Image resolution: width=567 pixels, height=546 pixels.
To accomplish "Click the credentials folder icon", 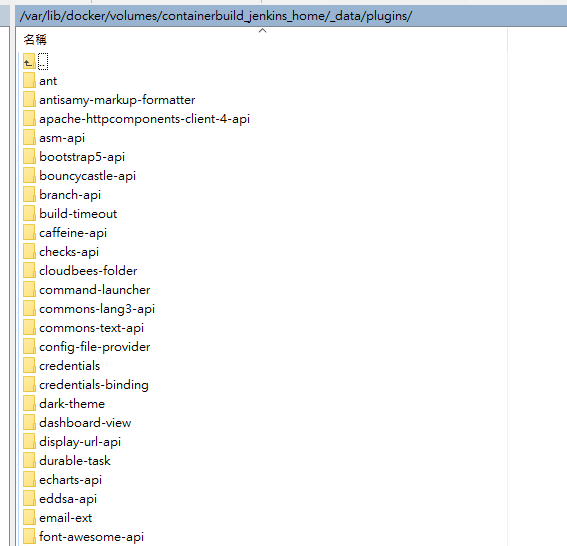I will [x=29, y=366].
